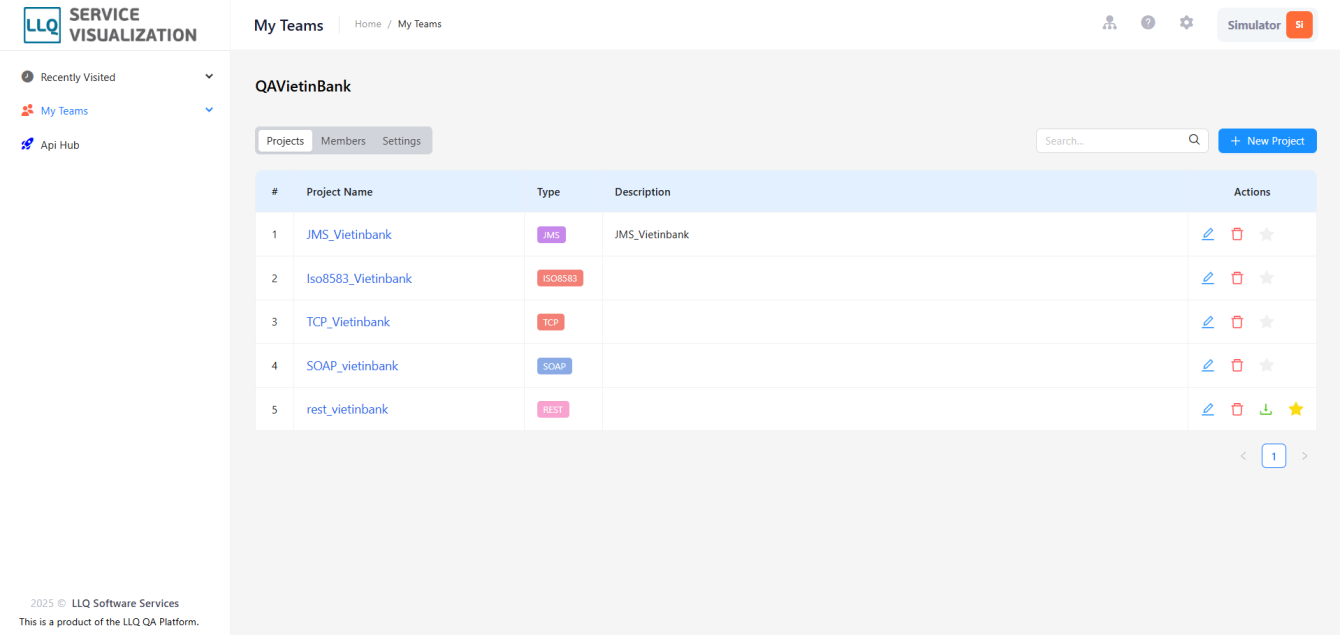Image resolution: width=1340 pixels, height=635 pixels.
Task: Open the organization hierarchy icon in header
Action: click(x=1110, y=23)
